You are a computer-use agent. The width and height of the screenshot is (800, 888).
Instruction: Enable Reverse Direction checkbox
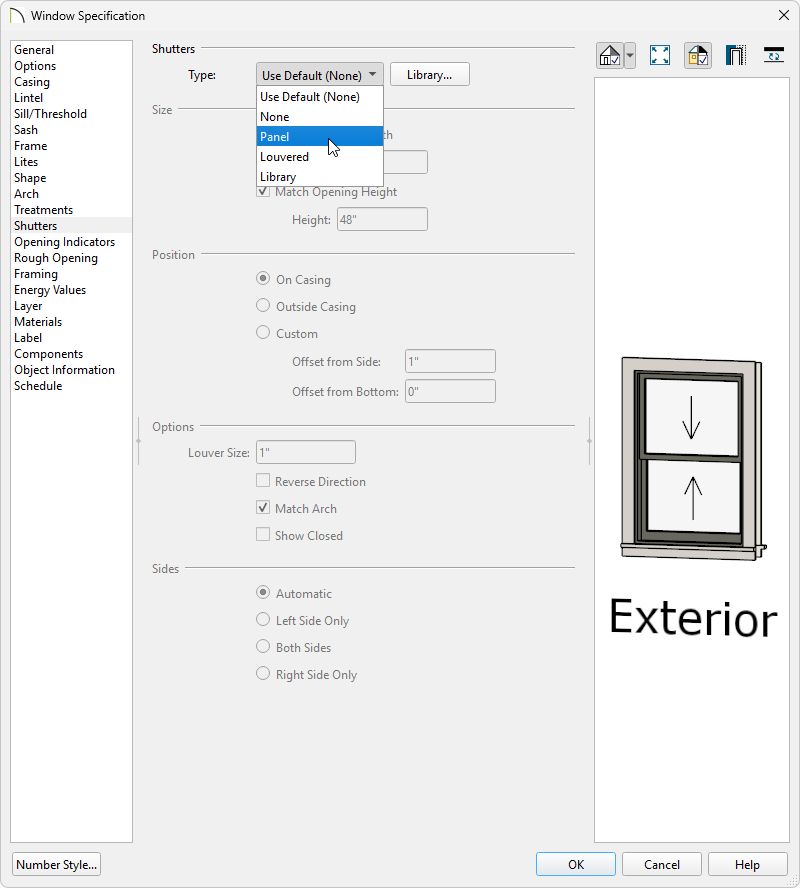[263, 481]
